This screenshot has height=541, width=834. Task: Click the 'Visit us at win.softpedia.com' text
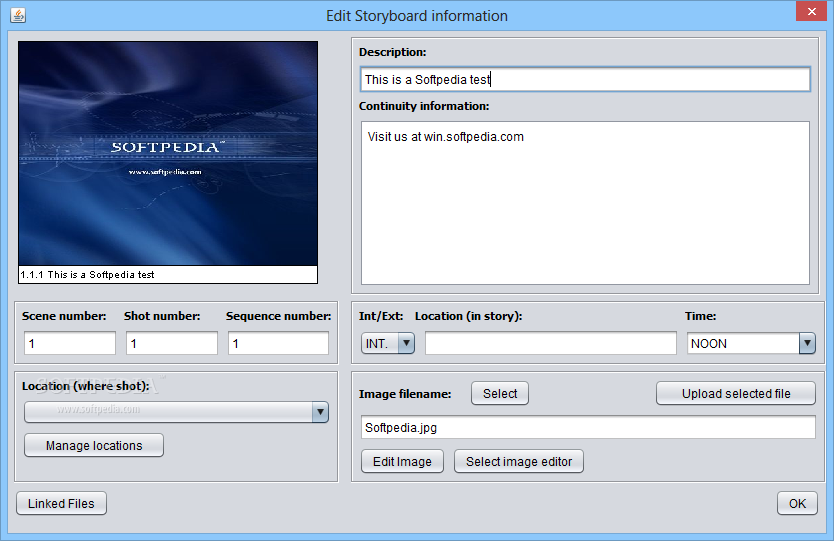446,137
